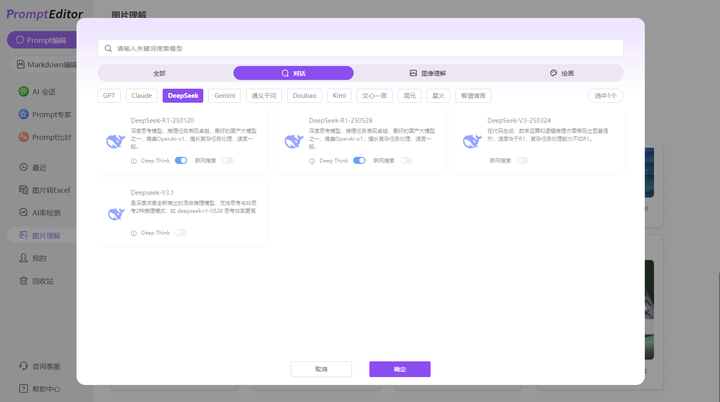Cancel the model selection dialog with 取消
Viewport: 720px width, 402px height.
(321, 369)
